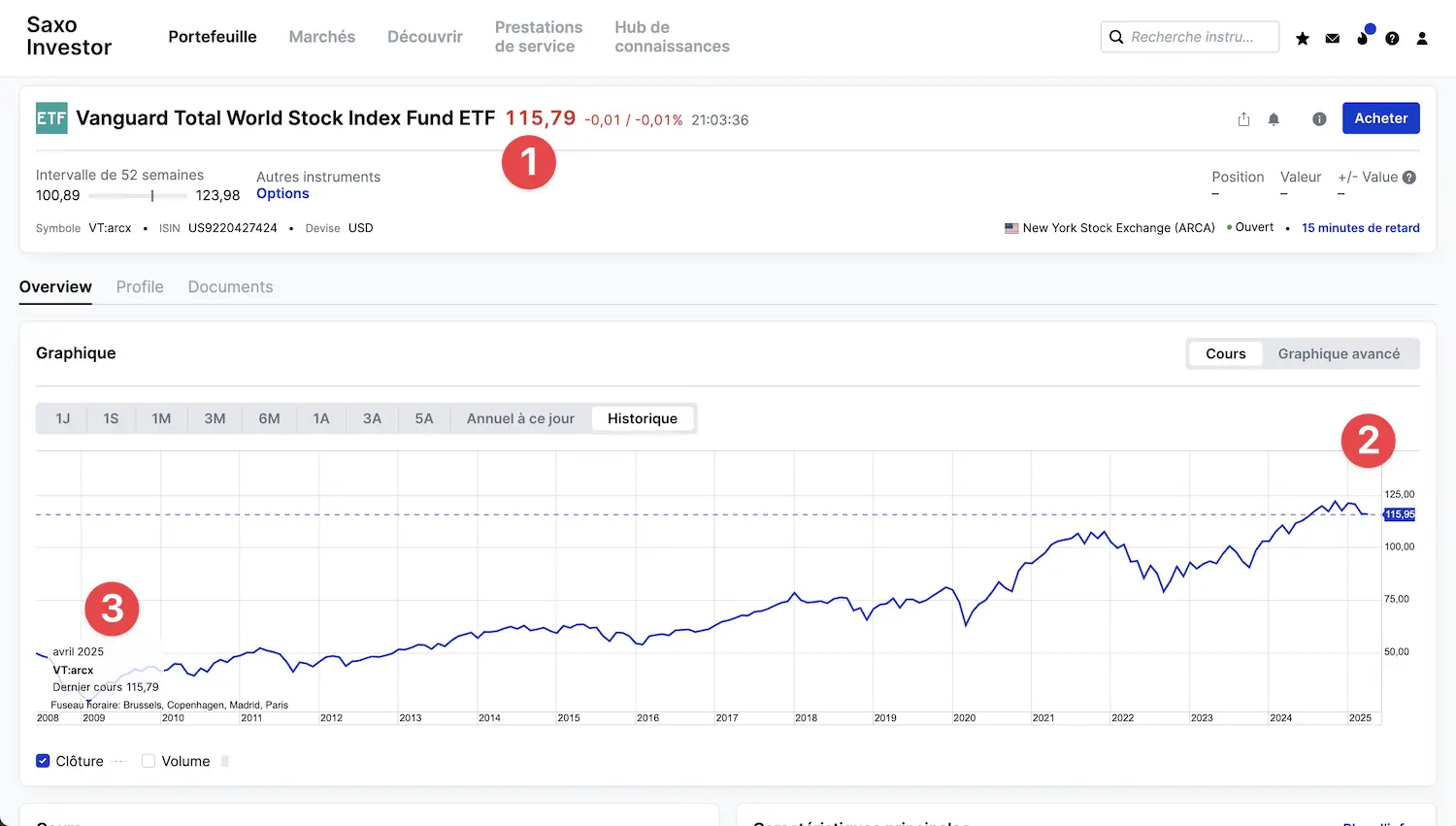Open the instrument info icon
The height and width of the screenshot is (826, 1456).
tap(1319, 119)
